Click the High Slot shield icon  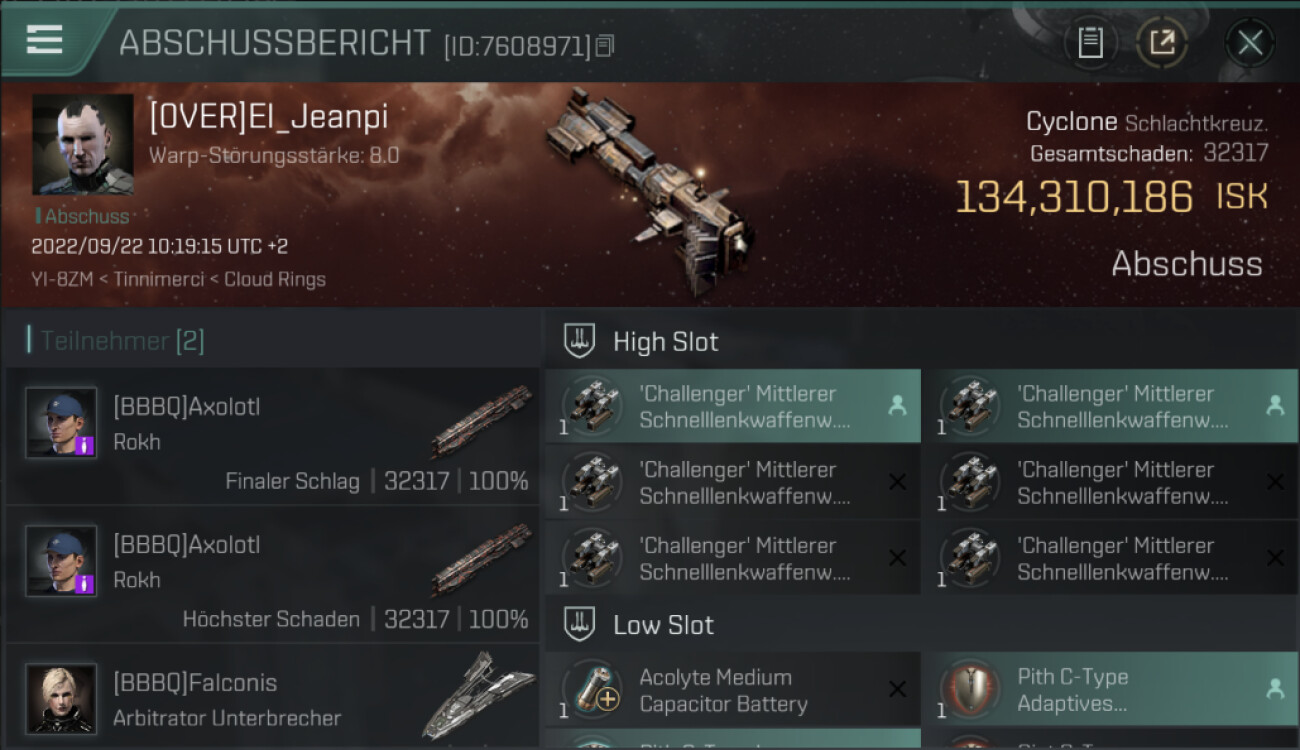(580, 341)
